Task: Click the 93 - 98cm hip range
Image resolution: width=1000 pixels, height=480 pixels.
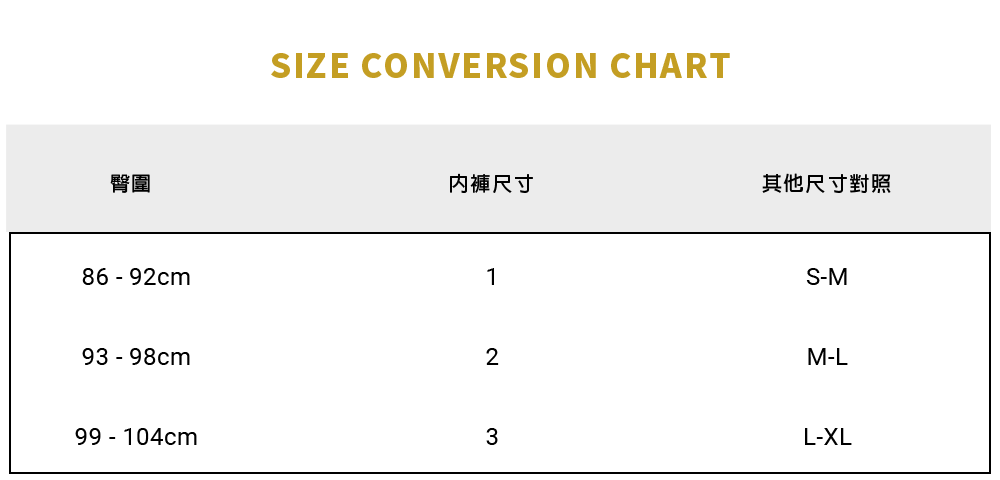Action: click(x=136, y=357)
